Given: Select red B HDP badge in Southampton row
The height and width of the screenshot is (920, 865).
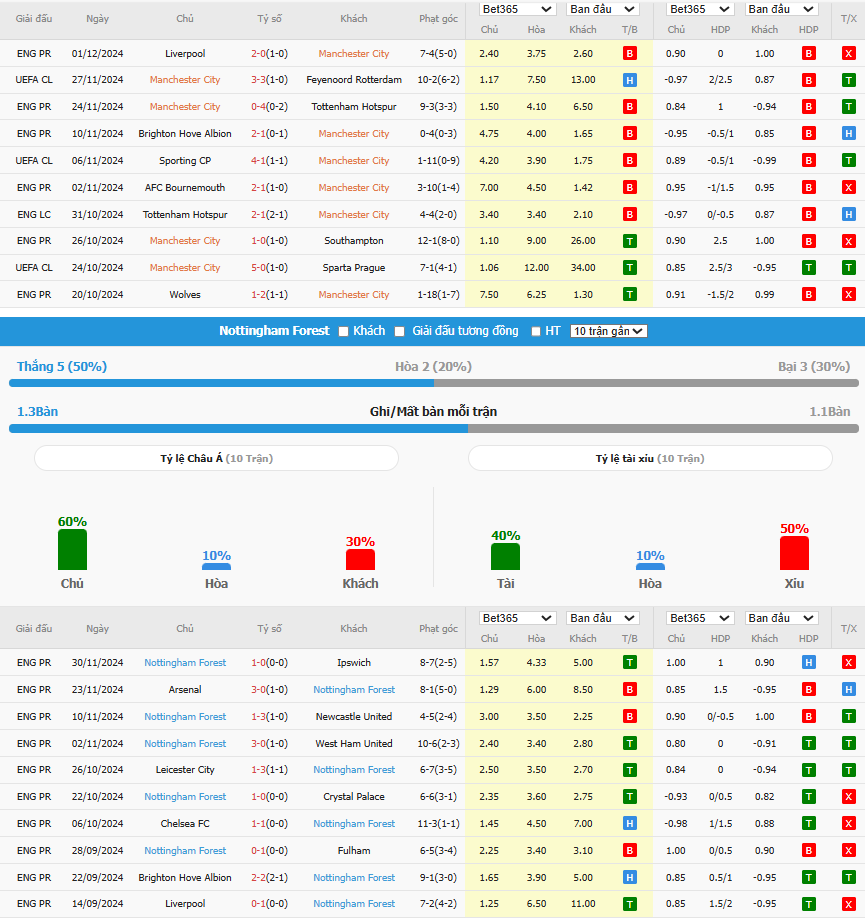Looking at the screenshot, I should 809,241.
